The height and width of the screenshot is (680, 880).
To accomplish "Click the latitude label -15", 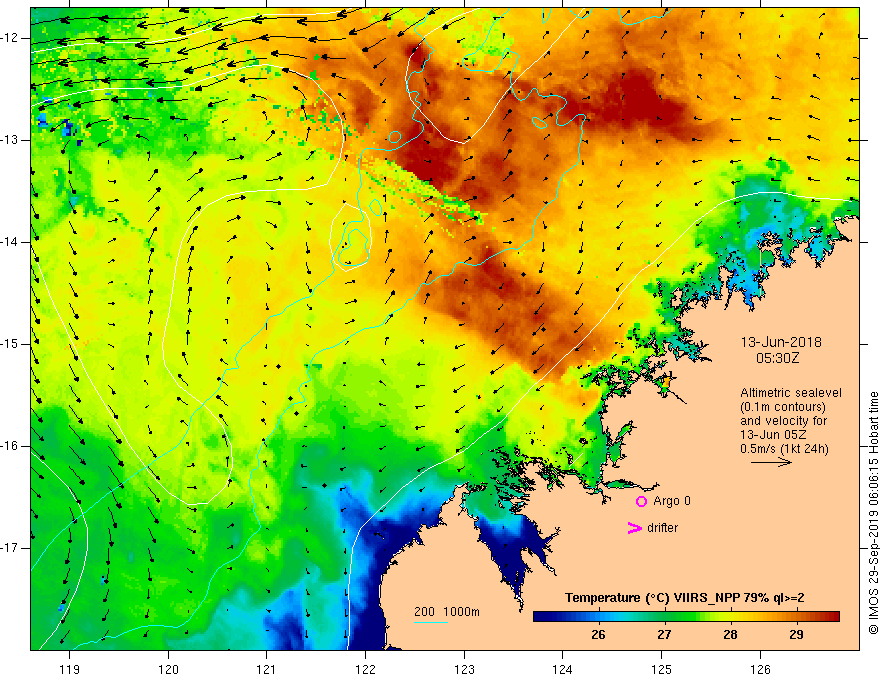I will pyautogui.click(x=10, y=344).
